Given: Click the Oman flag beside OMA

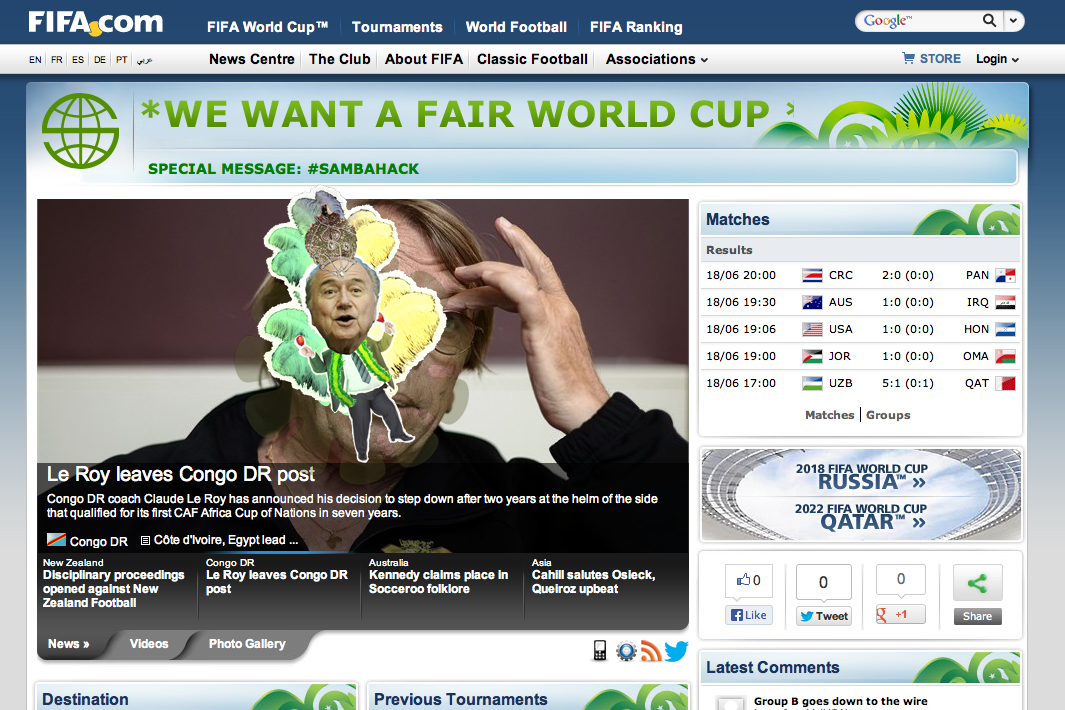Looking at the screenshot, I should 1005,356.
